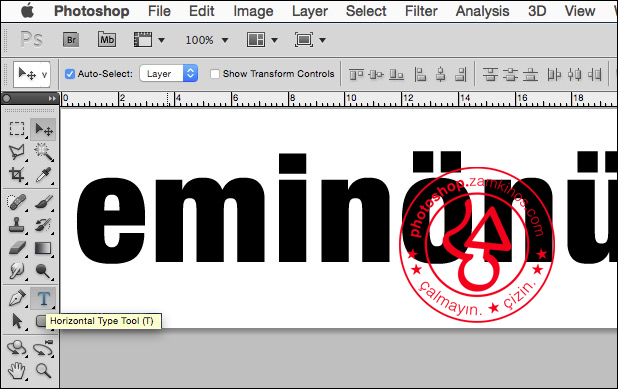Select the Polygonal Lasso tool
This screenshot has width=618, height=389.
(17, 152)
